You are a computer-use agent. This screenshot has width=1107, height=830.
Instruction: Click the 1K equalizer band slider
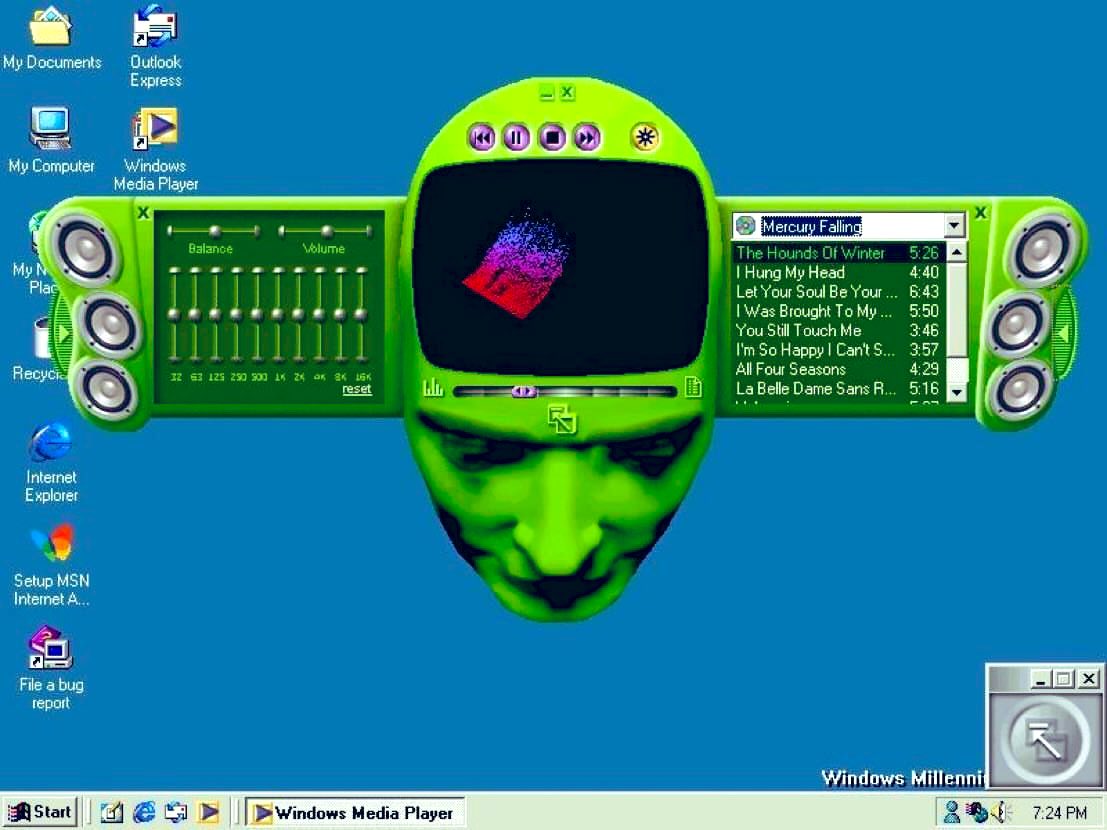[278, 315]
